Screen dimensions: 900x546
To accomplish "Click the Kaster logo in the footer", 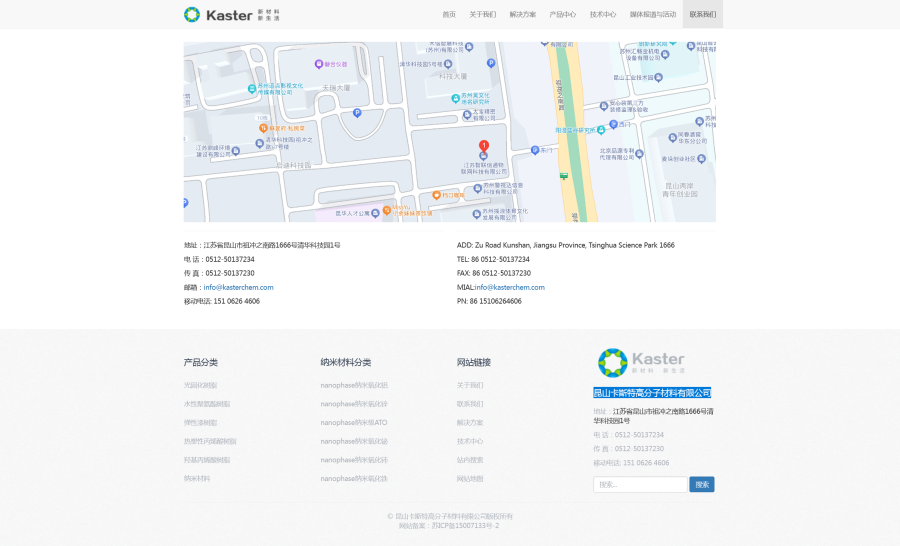I will point(641,362).
